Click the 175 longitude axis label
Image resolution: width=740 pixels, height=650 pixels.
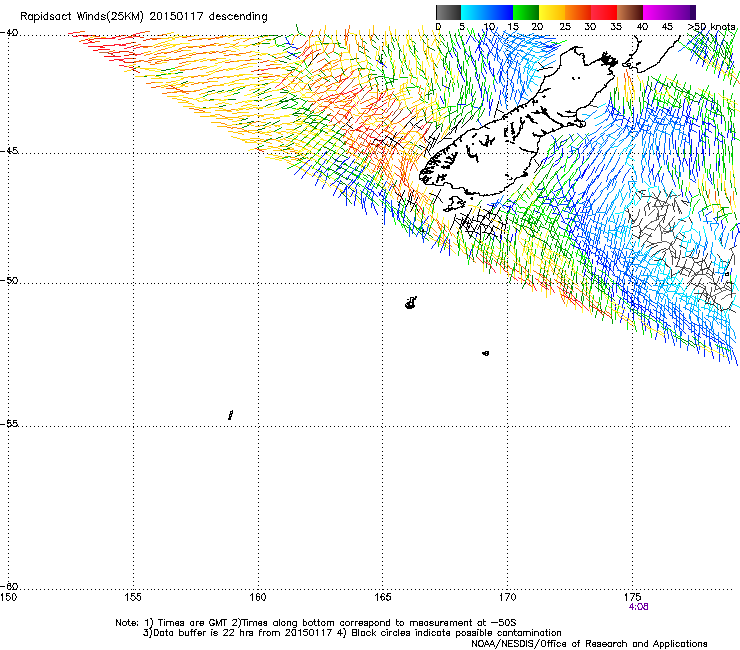pyautogui.click(x=632, y=597)
